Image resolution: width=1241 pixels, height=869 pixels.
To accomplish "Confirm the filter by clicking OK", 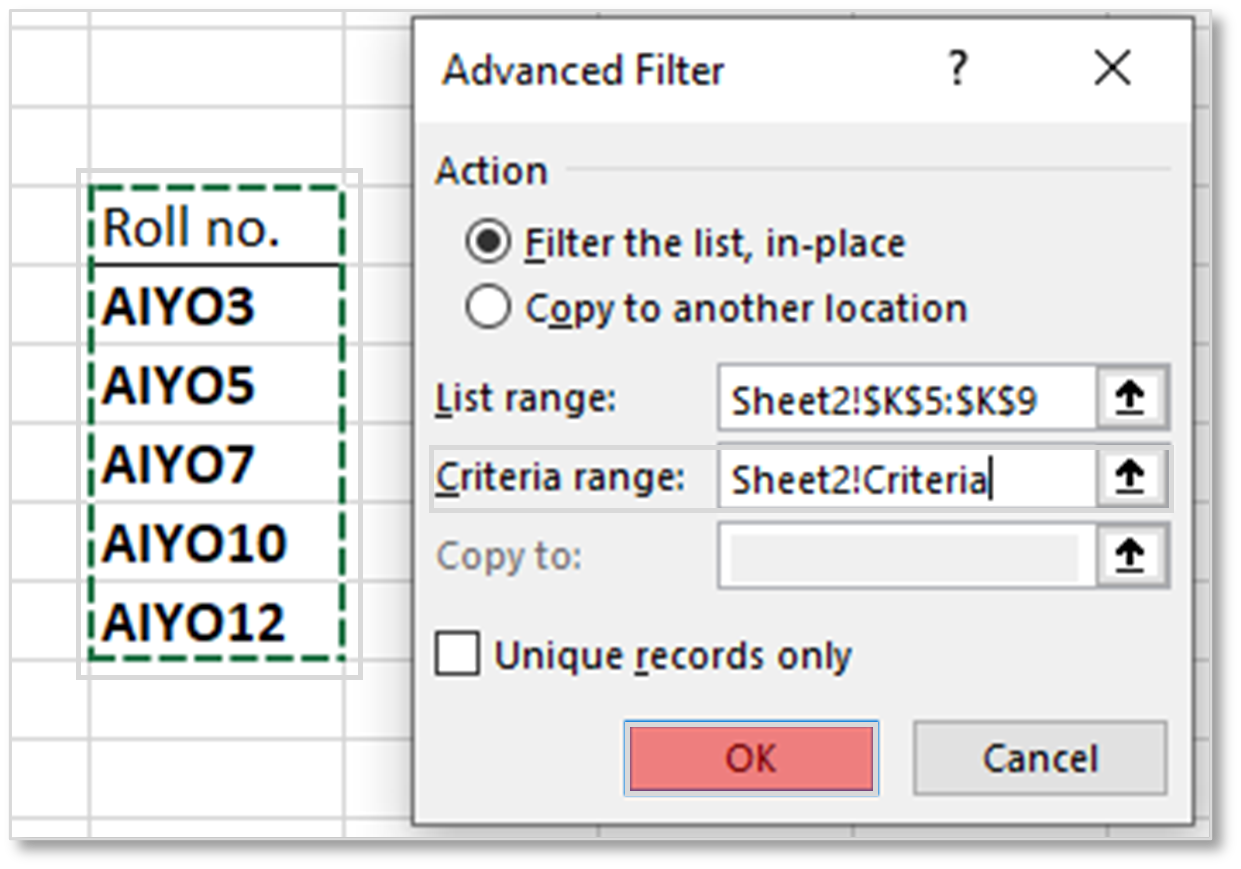I will click(752, 757).
